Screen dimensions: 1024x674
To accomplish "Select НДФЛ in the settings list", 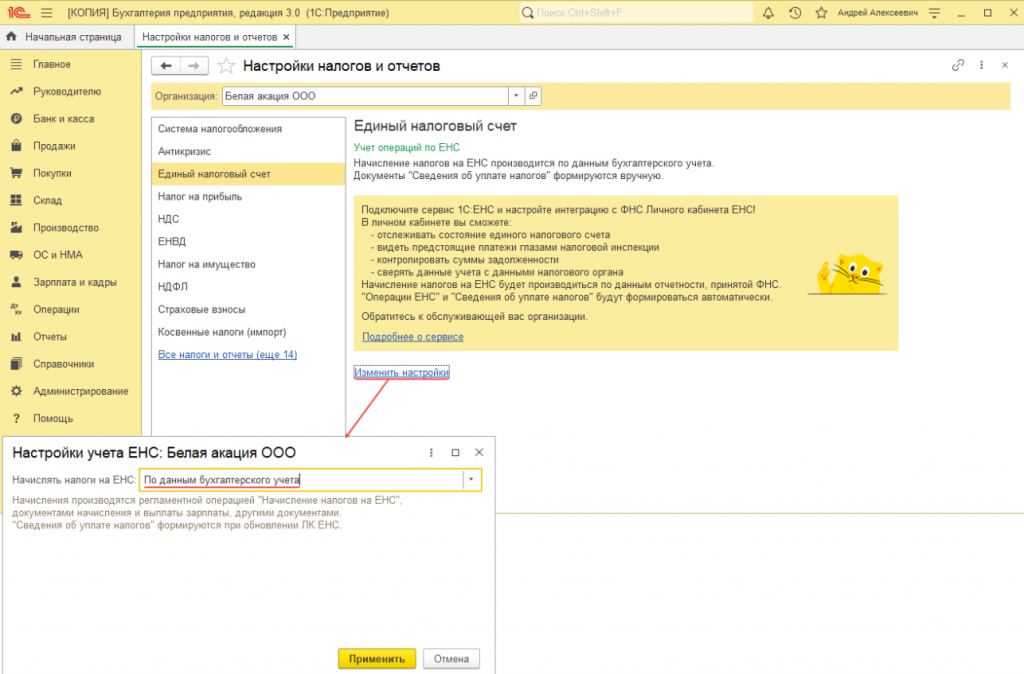I will [x=248, y=287].
